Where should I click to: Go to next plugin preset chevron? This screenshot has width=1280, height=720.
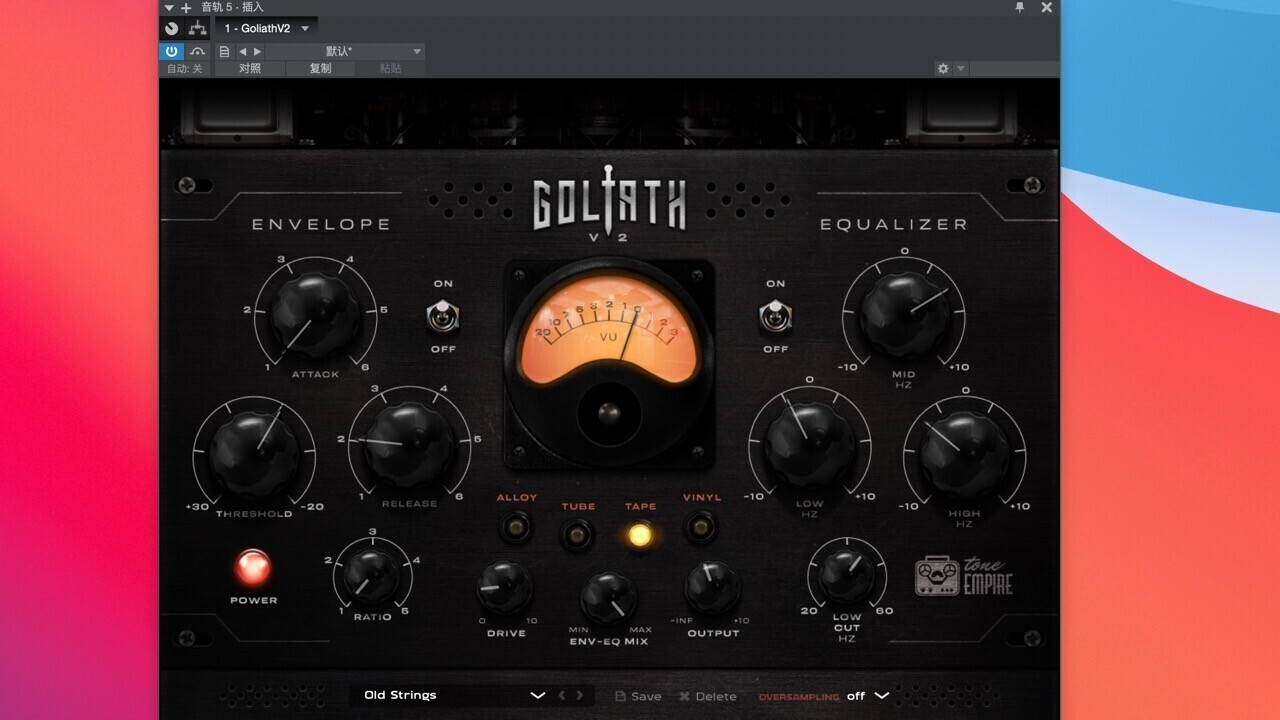tap(579, 696)
